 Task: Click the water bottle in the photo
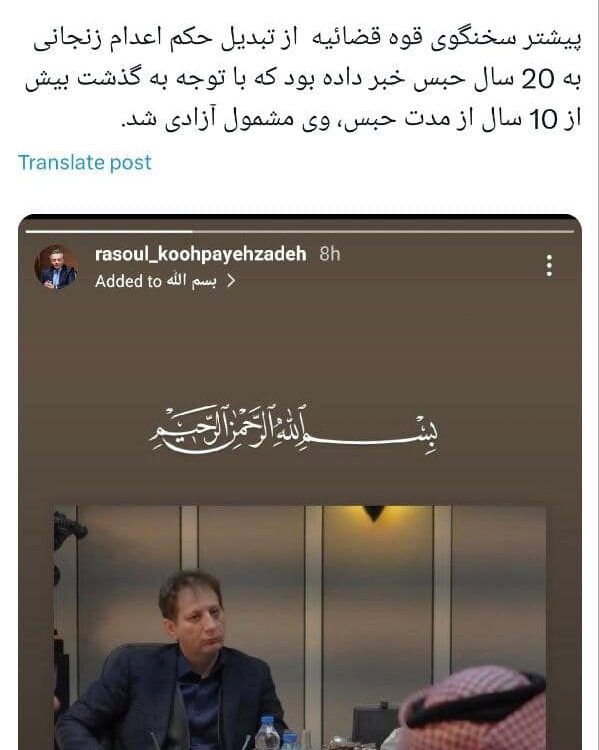tap(267, 733)
